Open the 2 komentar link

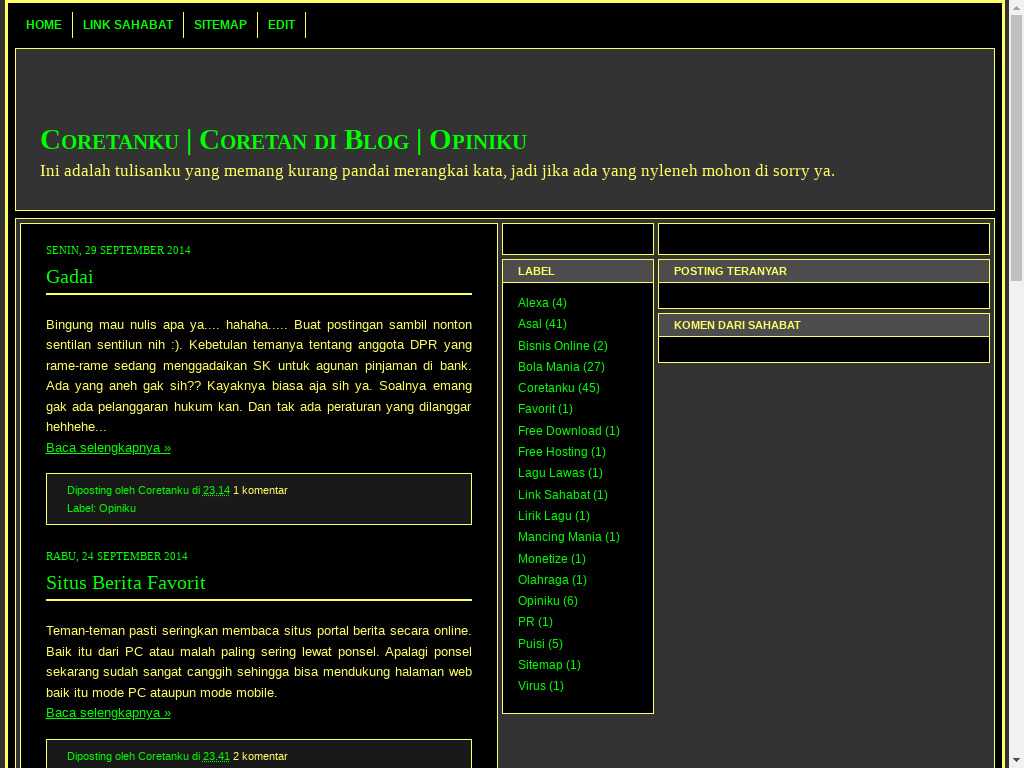(260, 756)
